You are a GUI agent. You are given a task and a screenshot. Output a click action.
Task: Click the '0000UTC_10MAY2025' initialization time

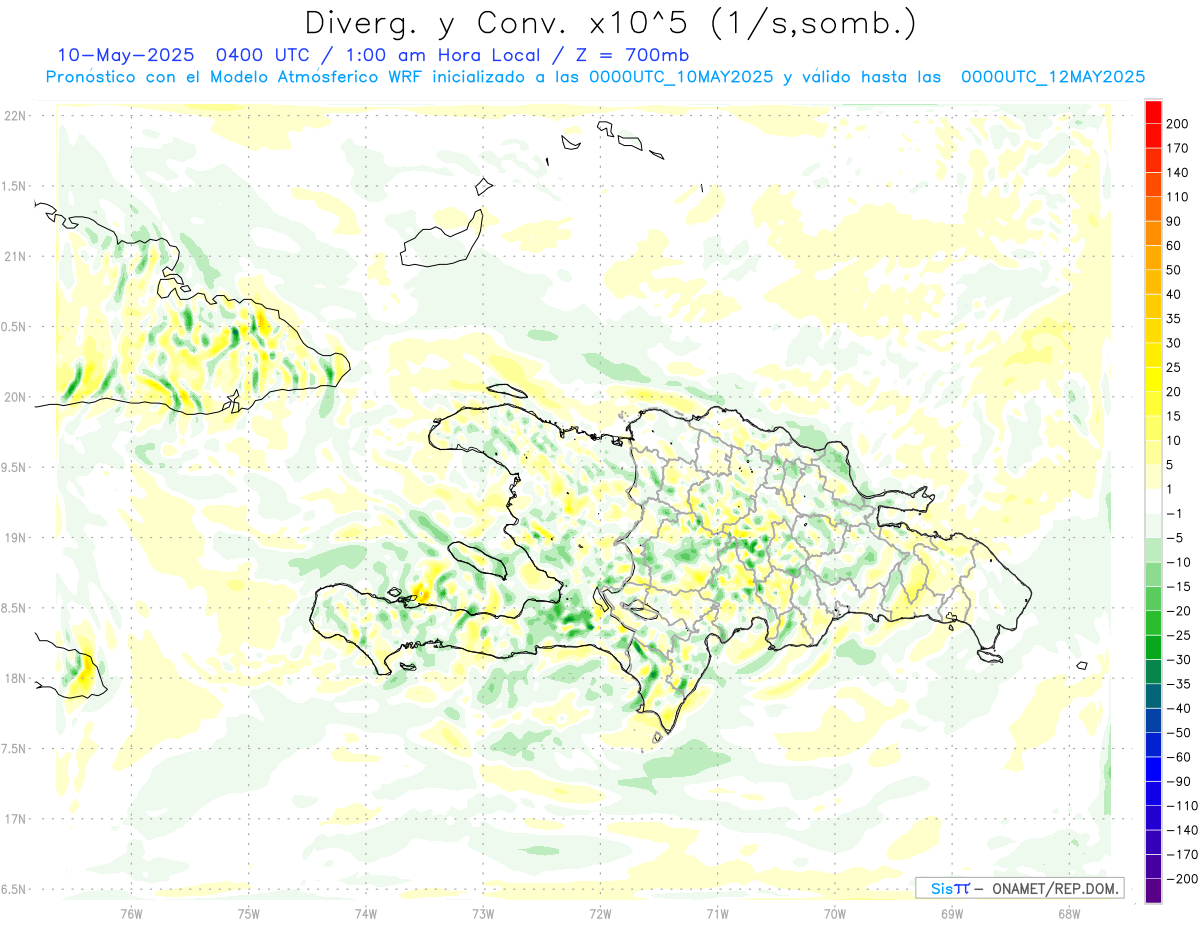pyautogui.click(x=680, y=76)
